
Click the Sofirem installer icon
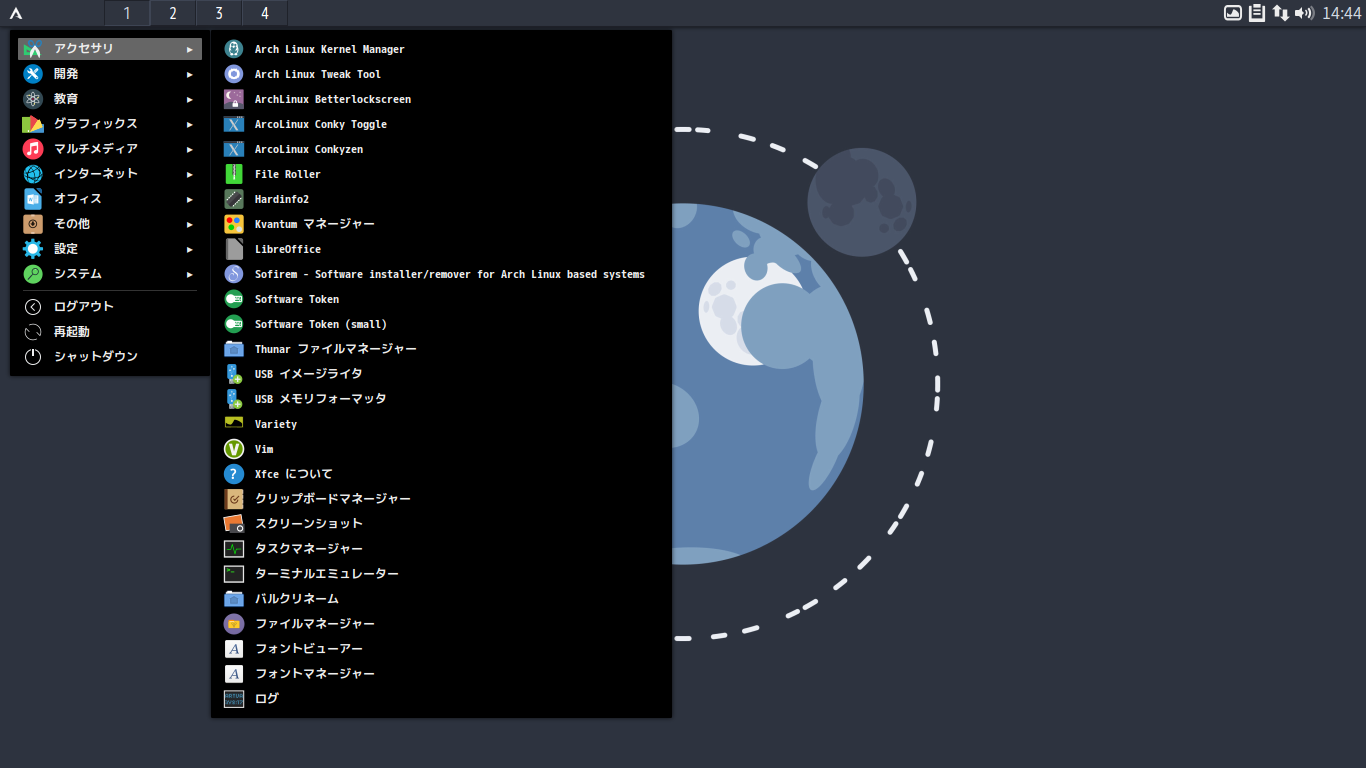click(x=234, y=274)
